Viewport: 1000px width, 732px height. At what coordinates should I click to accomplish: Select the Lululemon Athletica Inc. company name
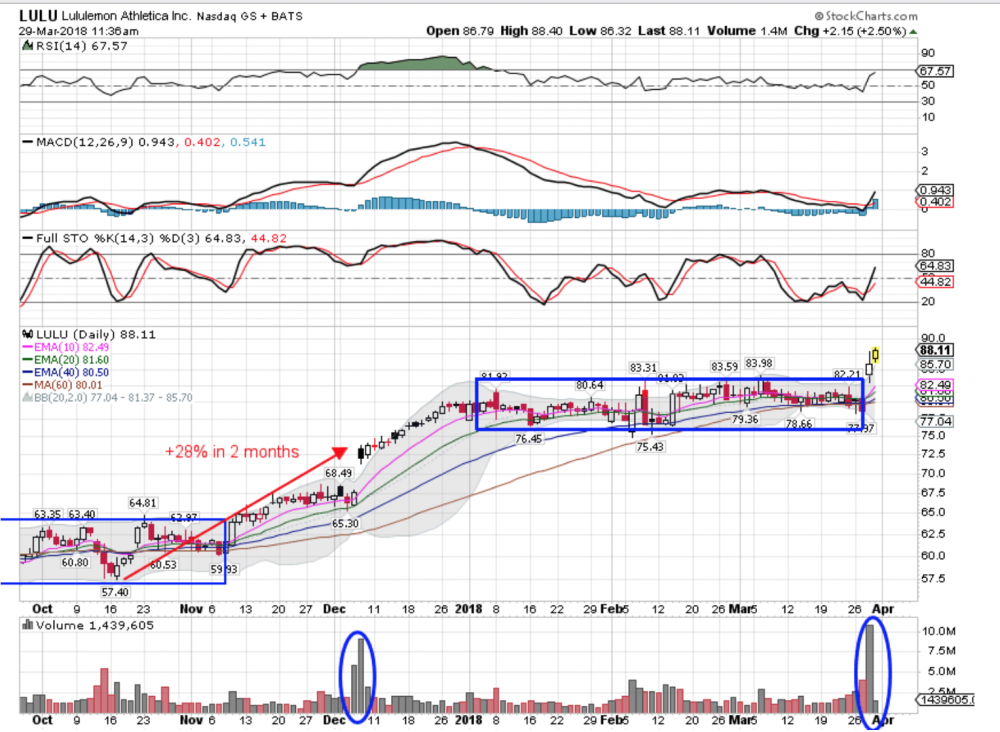pos(126,16)
